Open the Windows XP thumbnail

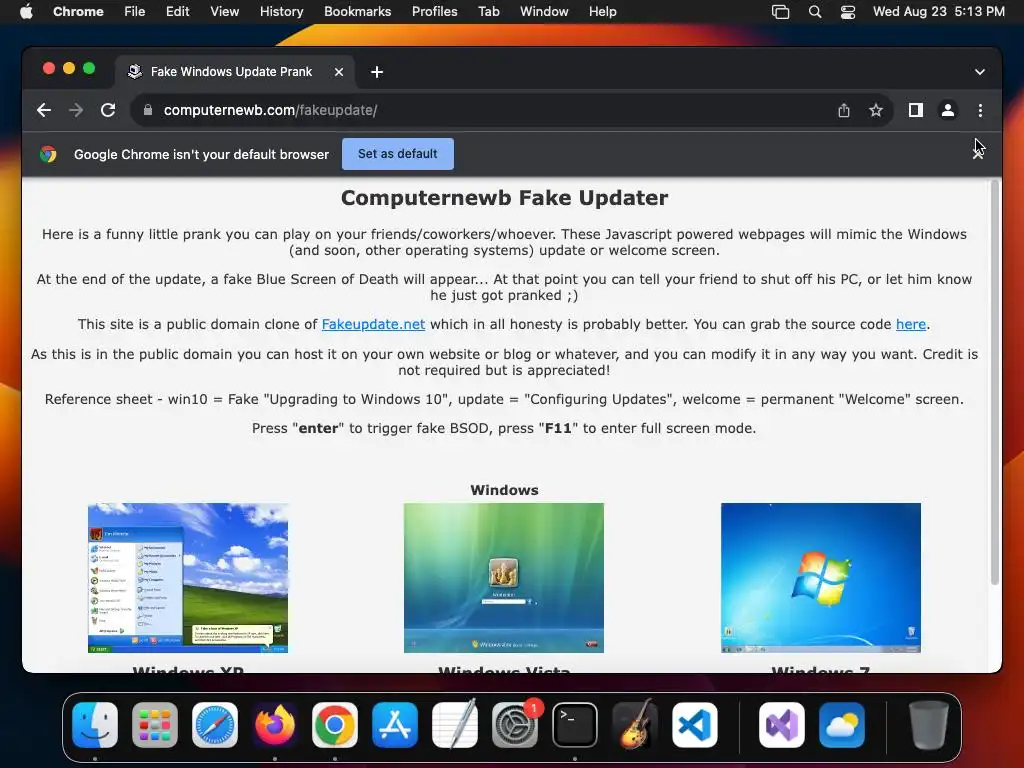tap(188, 578)
